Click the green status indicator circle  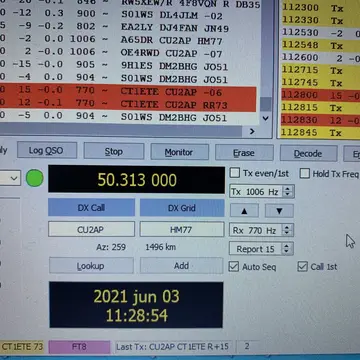[35, 178]
